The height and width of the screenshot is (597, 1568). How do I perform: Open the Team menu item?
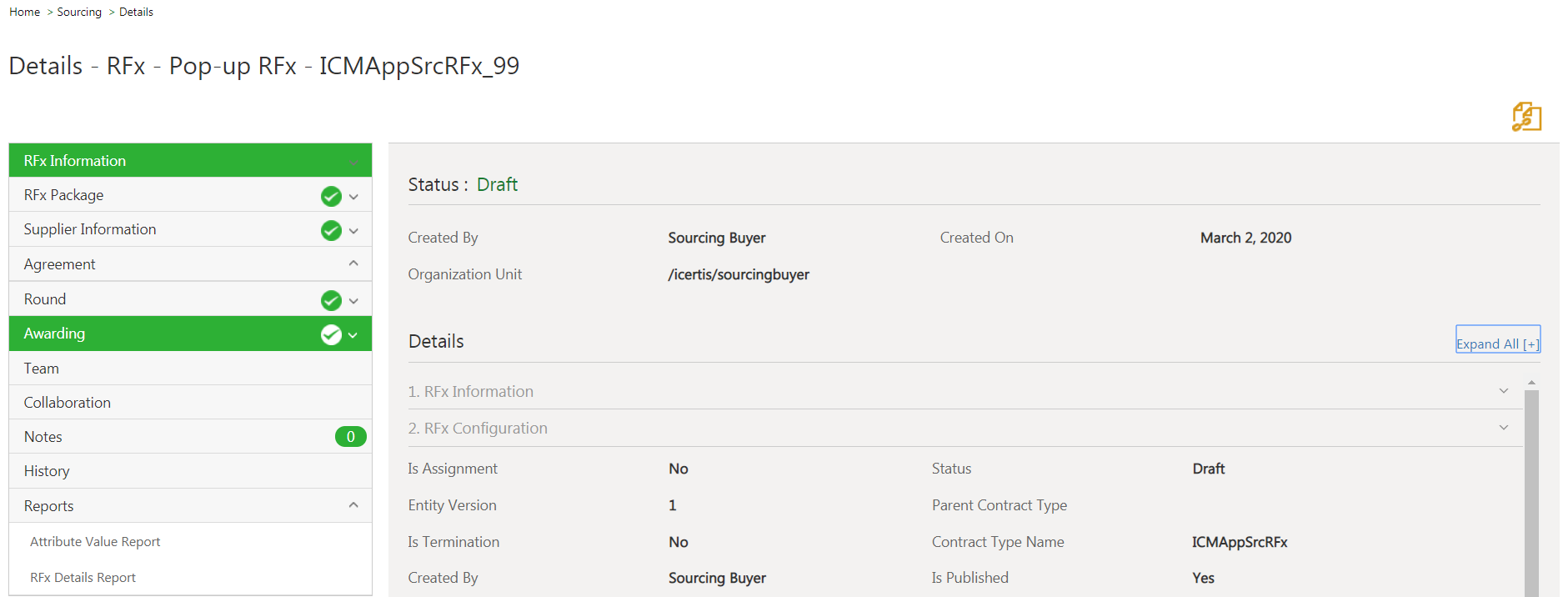(x=42, y=369)
